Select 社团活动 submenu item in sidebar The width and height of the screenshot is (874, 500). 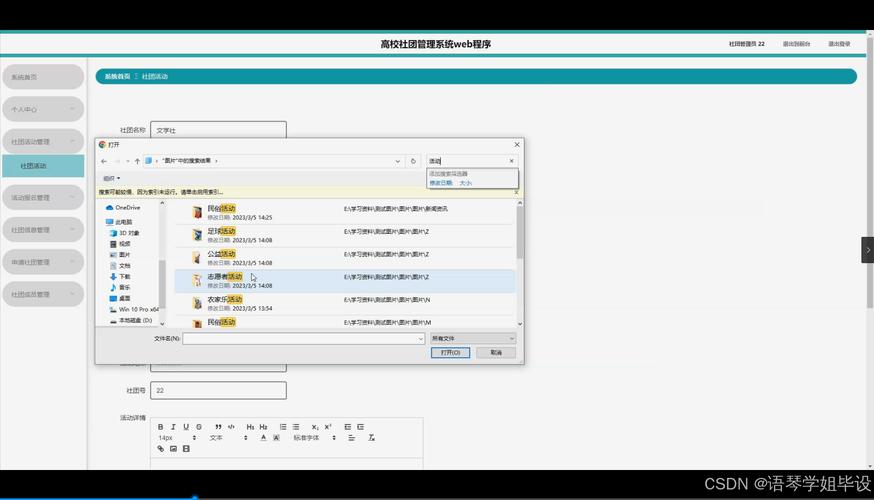coord(43,166)
